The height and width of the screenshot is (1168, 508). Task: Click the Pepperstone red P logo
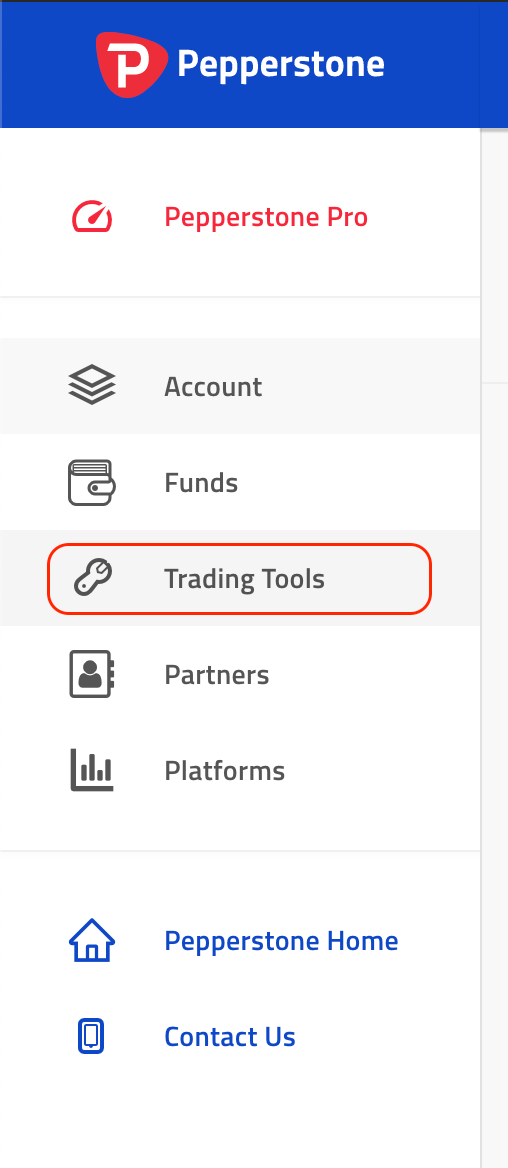coord(132,65)
